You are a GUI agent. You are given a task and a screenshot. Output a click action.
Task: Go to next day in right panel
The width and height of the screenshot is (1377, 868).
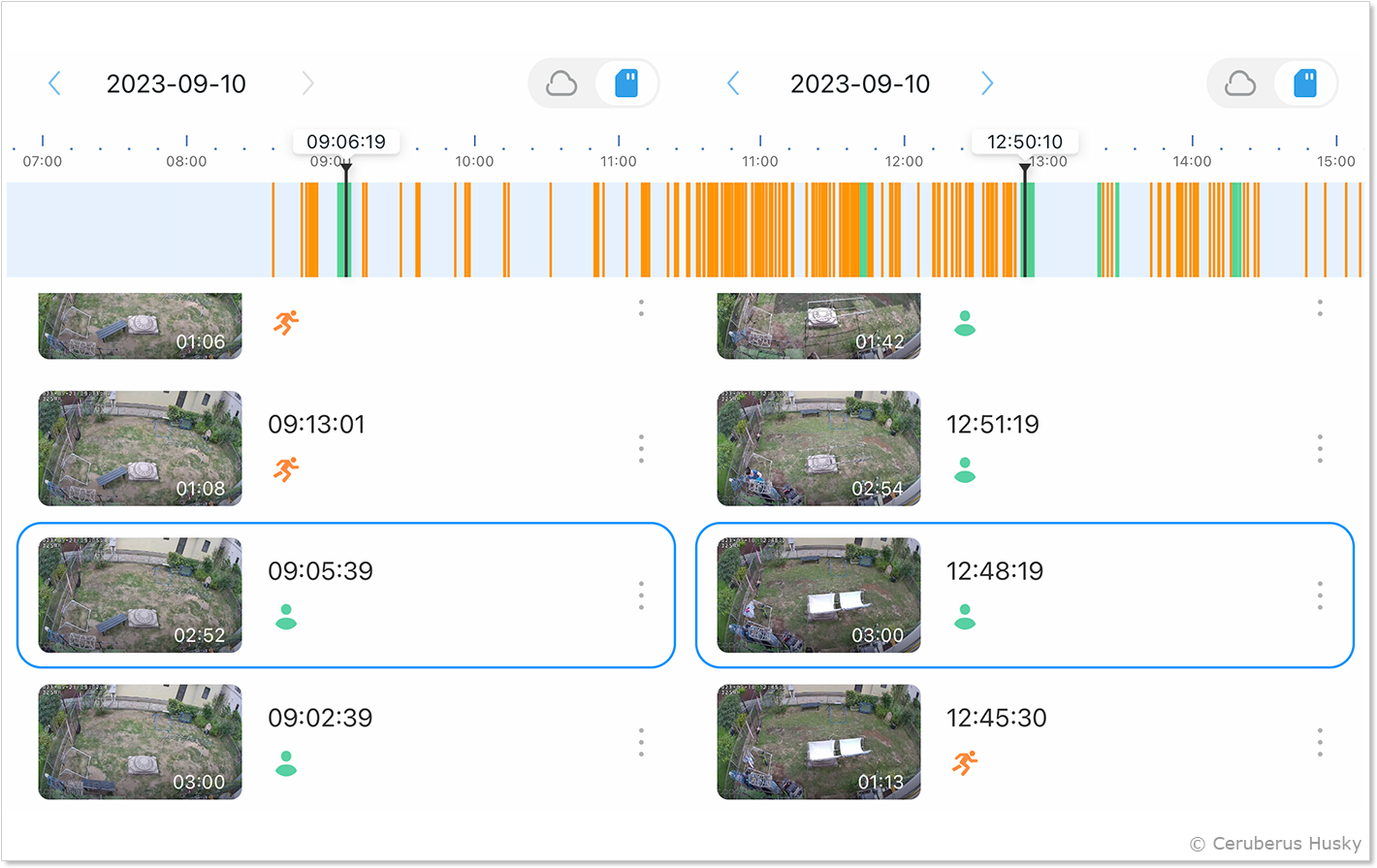click(987, 83)
